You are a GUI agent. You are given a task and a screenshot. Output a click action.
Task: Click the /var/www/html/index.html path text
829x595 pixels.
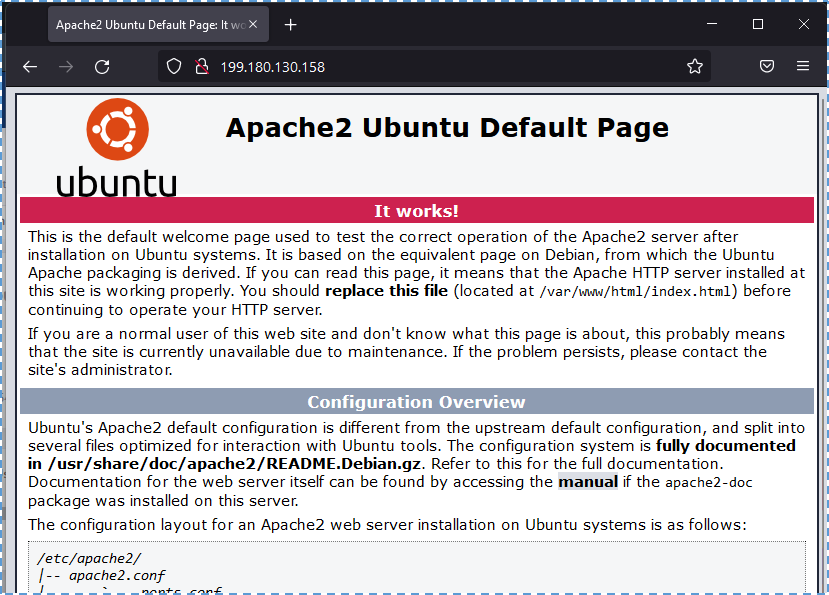[x=634, y=291]
